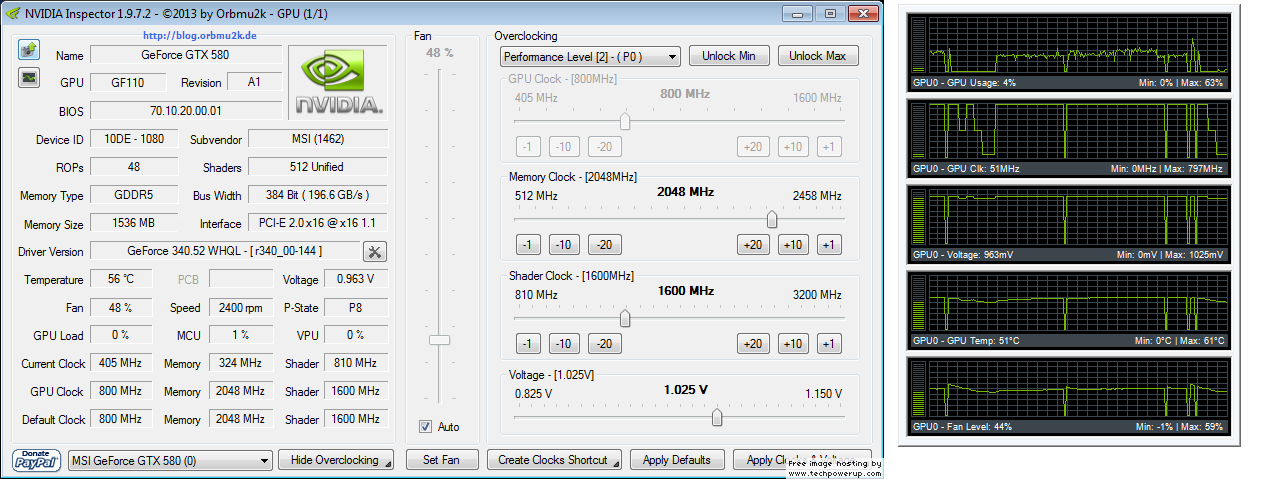This screenshot has height=494, width=1284.
Task: Click the GPU Voltage monitor graph
Action: [1068, 223]
